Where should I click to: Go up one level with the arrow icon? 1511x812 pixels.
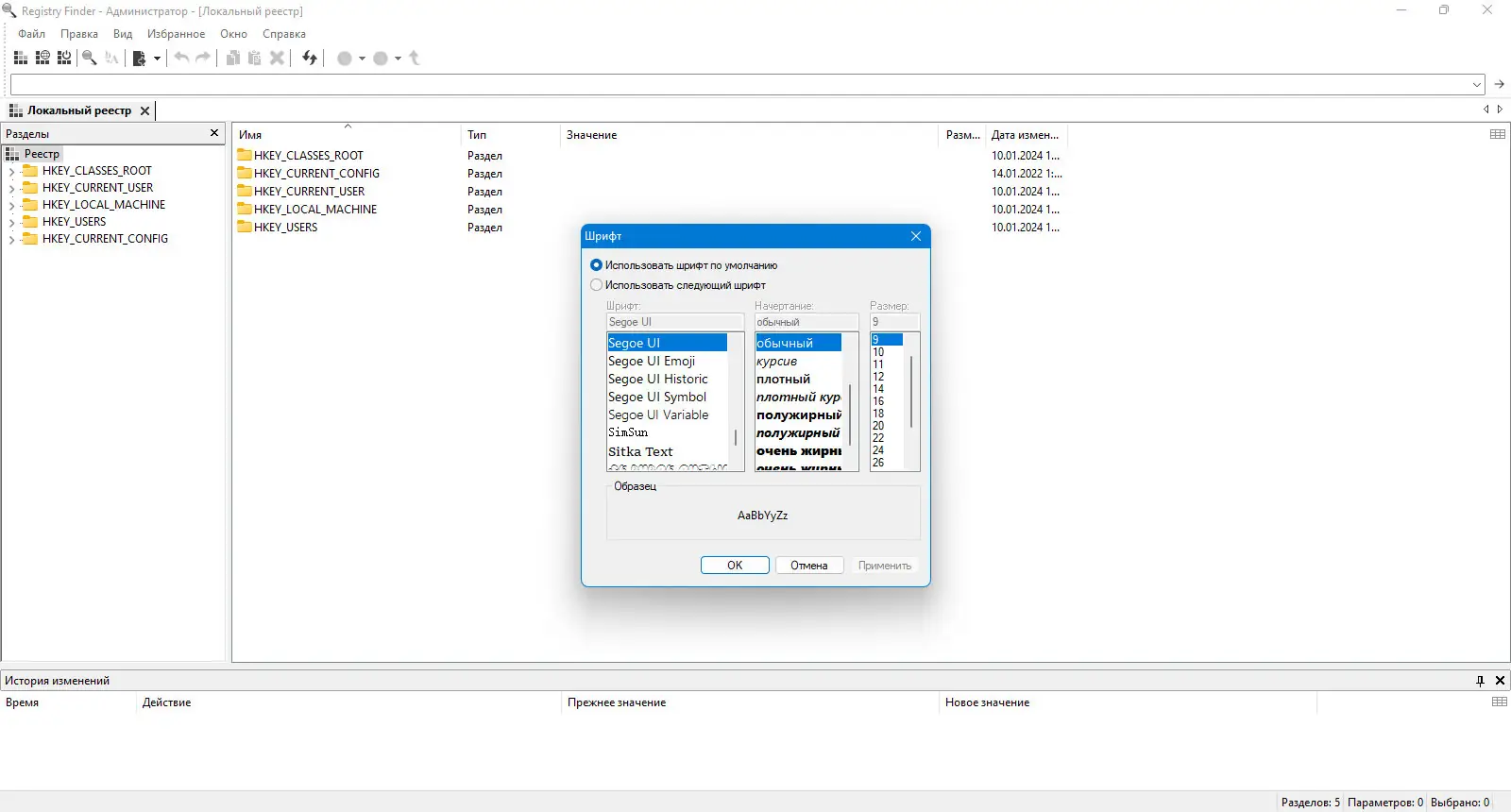pos(414,59)
